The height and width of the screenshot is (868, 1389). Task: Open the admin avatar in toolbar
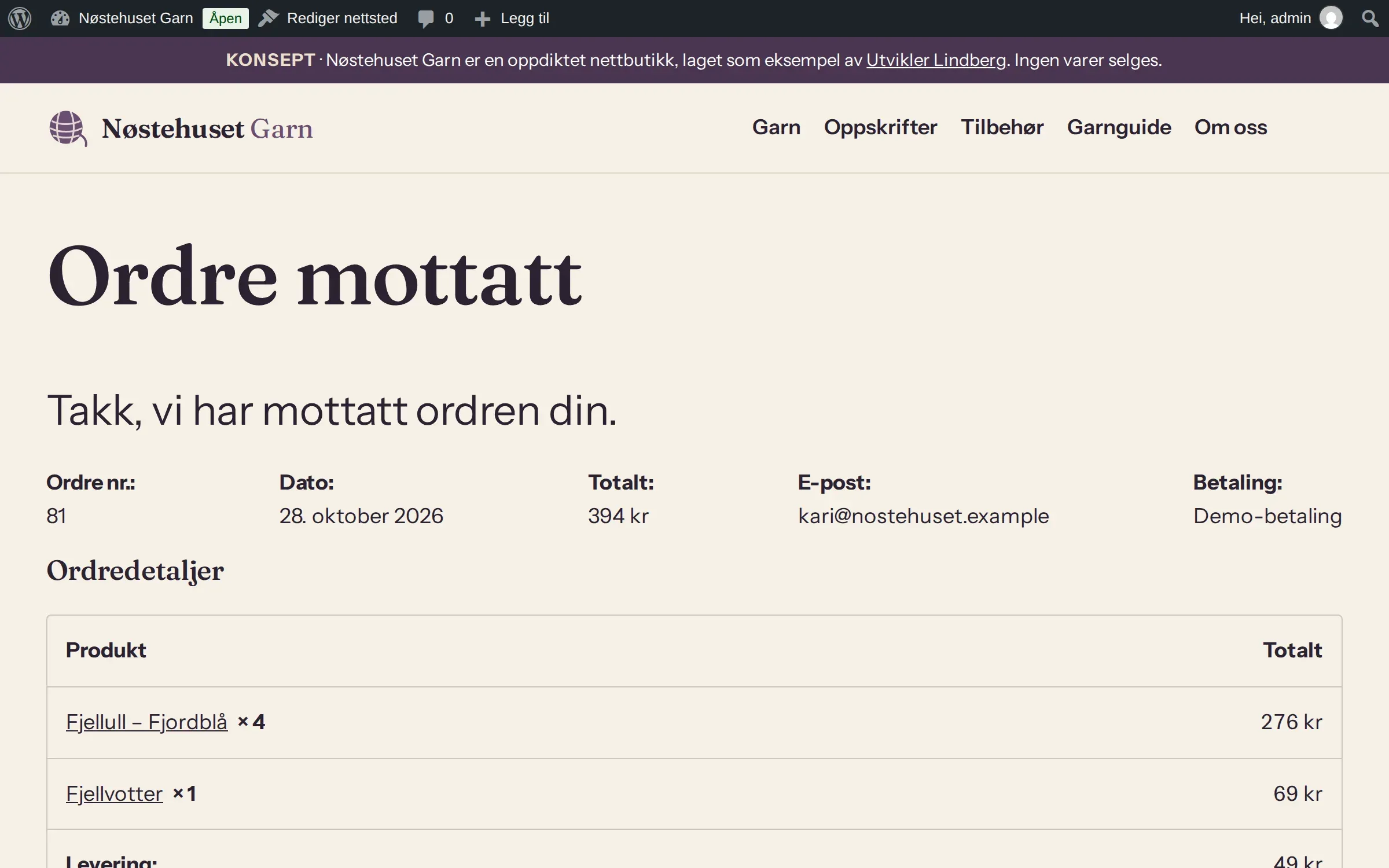point(1331,18)
